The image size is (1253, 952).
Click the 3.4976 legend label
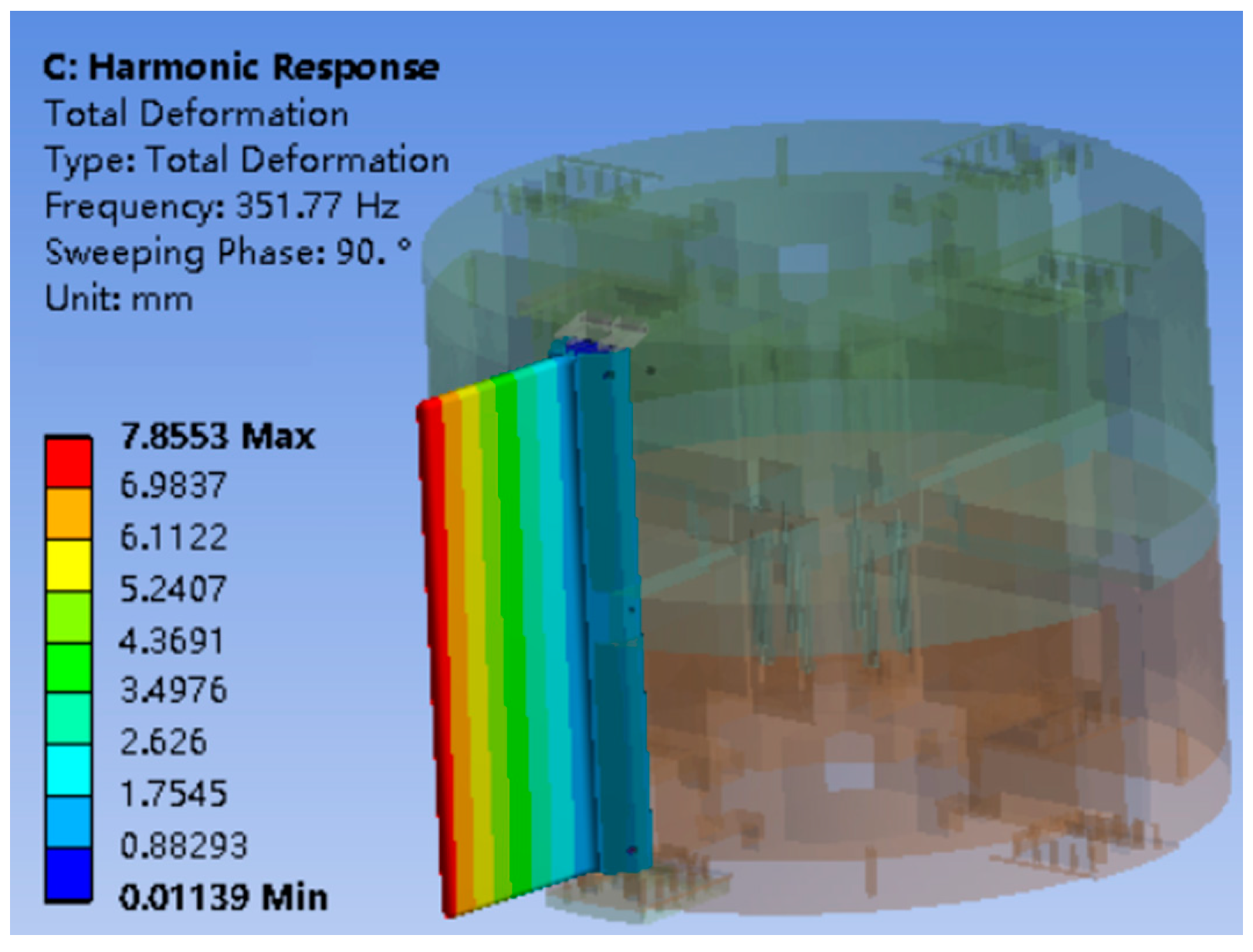[173, 690]
